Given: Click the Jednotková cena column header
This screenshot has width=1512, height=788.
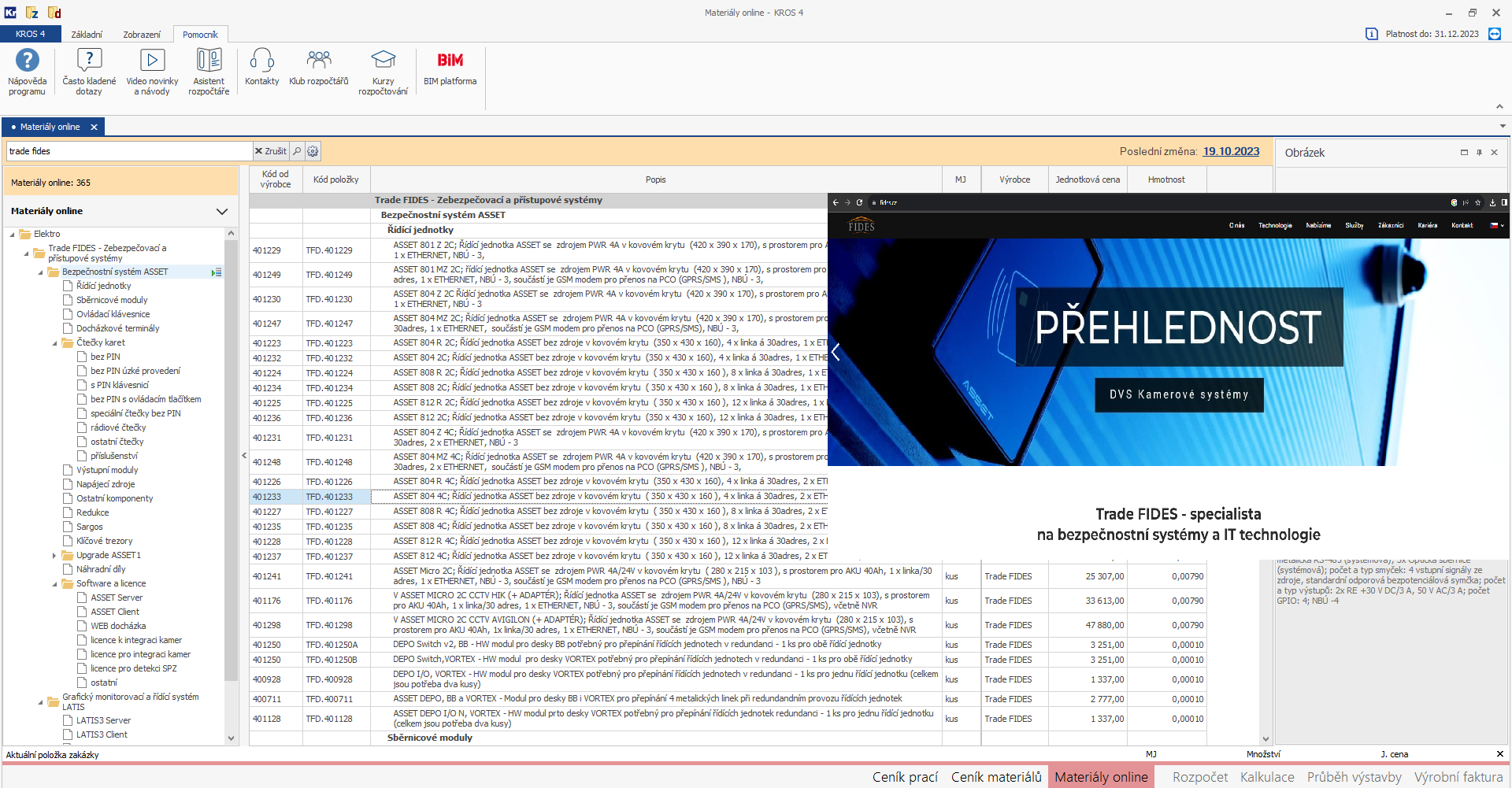Looking at the screenshot, I should 1088,179.
